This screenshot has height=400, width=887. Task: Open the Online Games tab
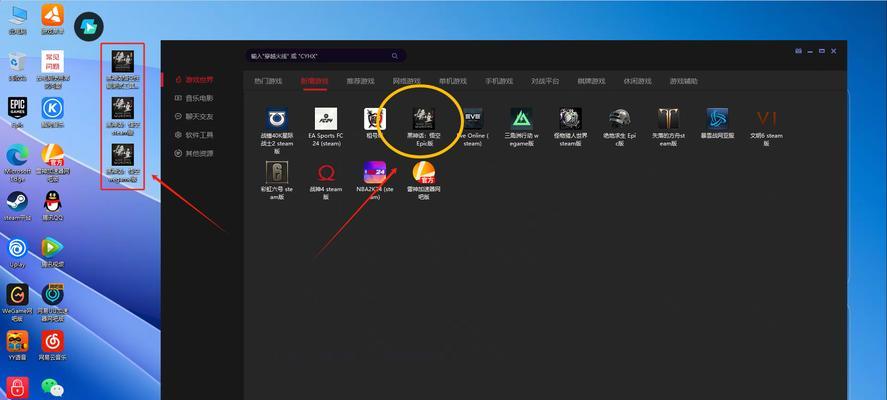point(407,81)
